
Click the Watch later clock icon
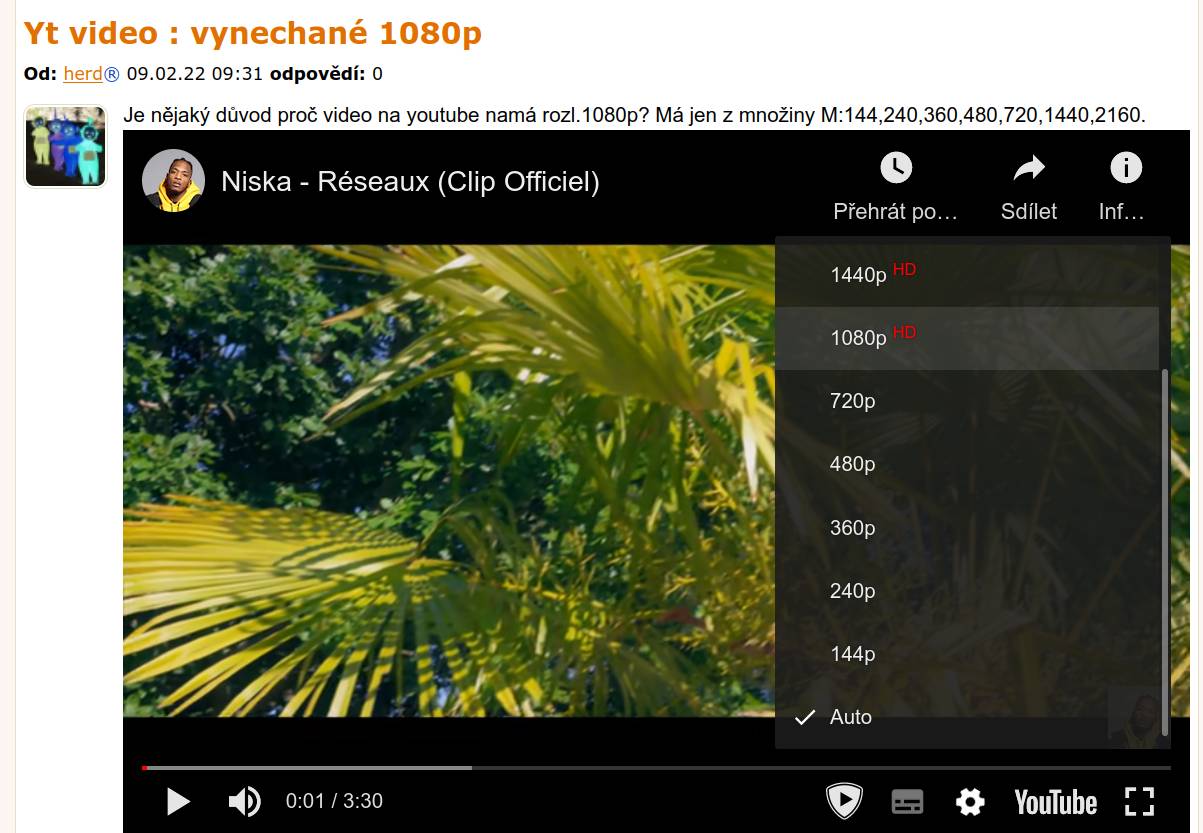(x=896, y=168)
